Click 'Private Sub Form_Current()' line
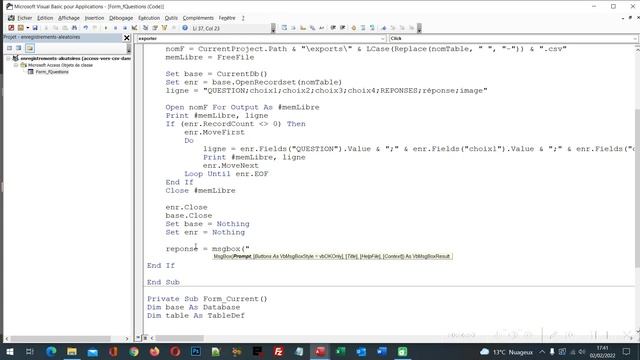The height and width of the screenshot is (360, 640). pyautogui.click(x=207, y=299)
